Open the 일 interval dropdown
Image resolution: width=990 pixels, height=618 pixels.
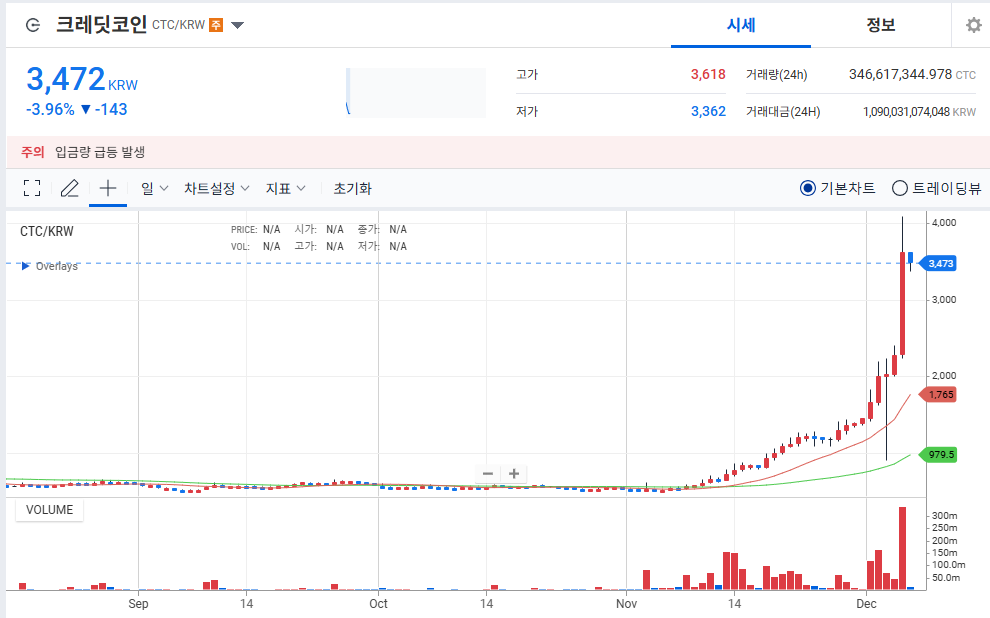click(154, 188)
